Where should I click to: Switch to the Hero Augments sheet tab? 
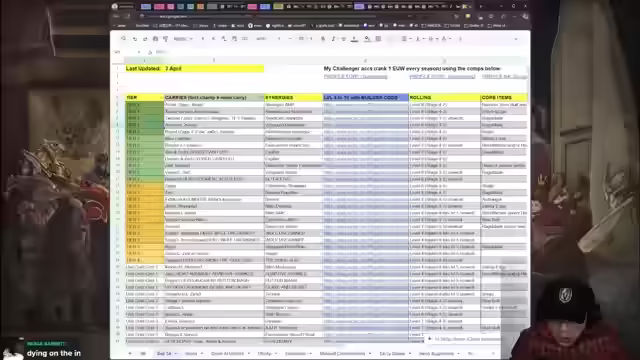tap(436, 353)
